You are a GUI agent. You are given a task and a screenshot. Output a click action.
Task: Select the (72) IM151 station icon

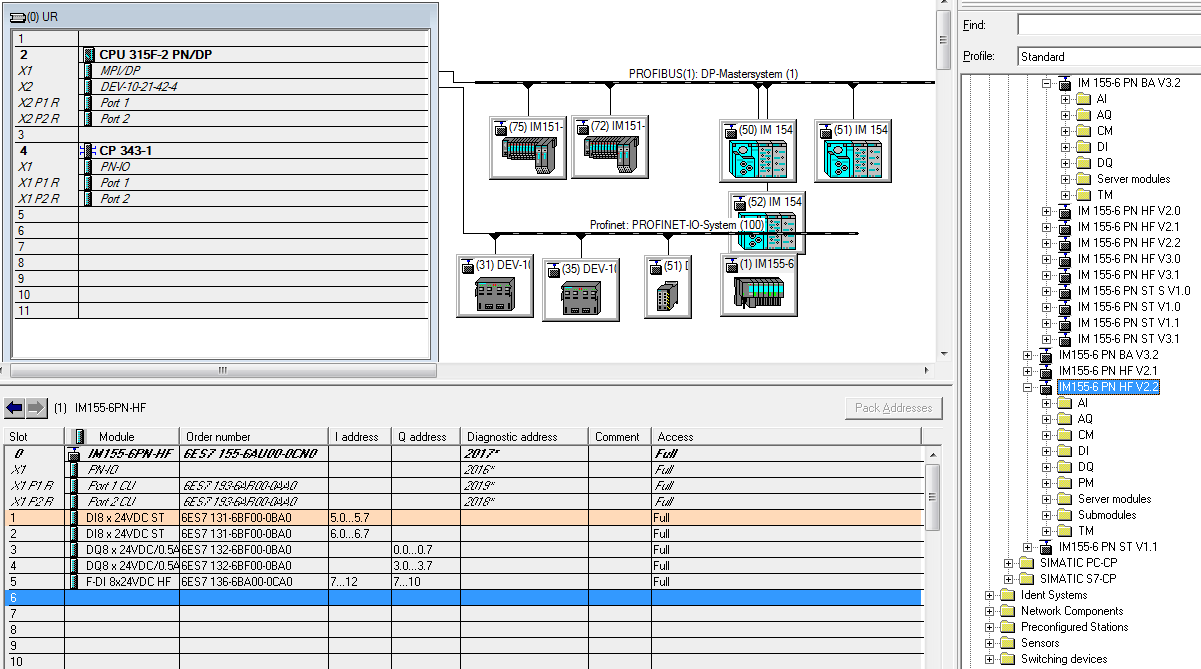click(609, 148)
